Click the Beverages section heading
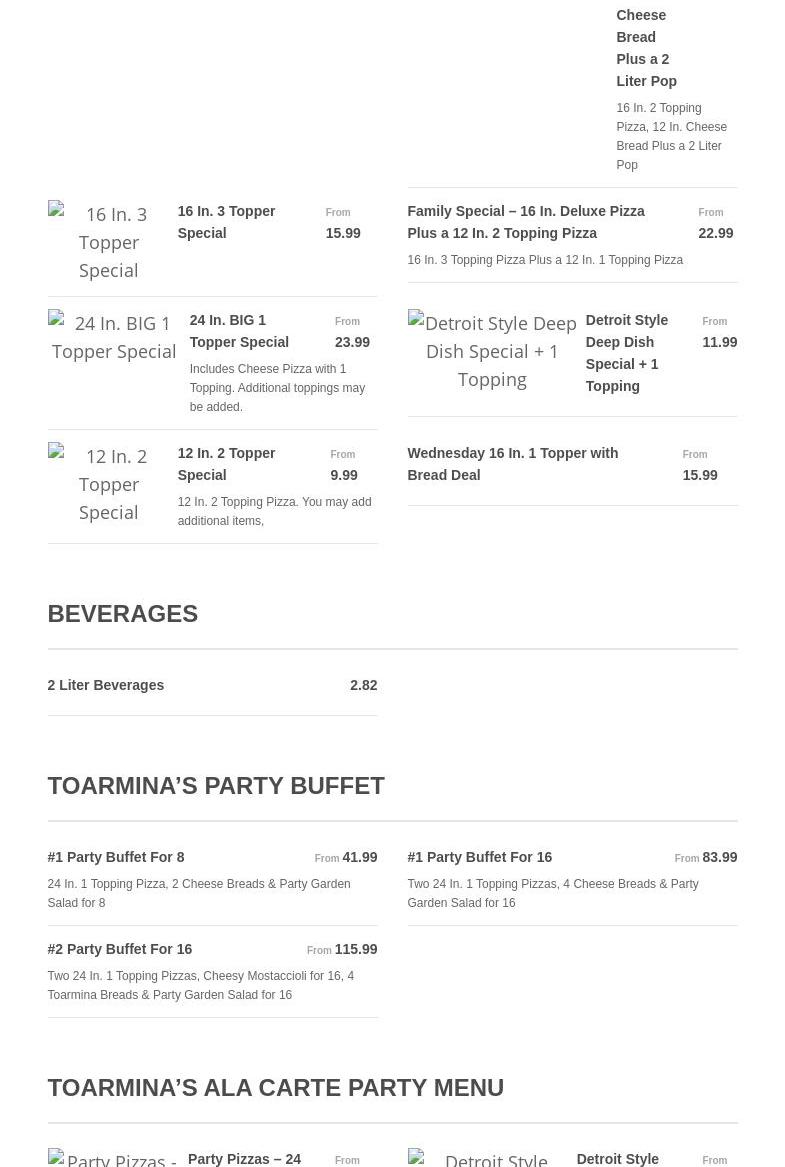The height and width of the screenshot is (1167, 785). [x=123, y=613]
